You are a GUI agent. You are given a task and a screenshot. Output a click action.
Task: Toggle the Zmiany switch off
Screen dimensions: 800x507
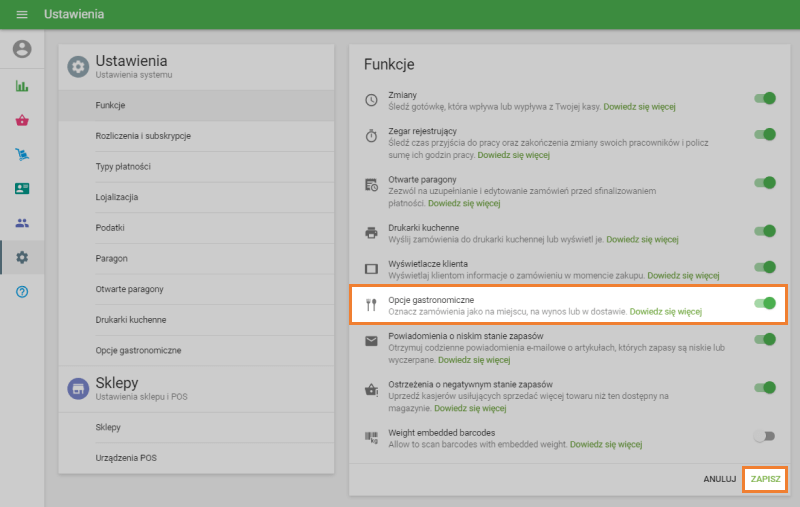[x=765, y=98]
